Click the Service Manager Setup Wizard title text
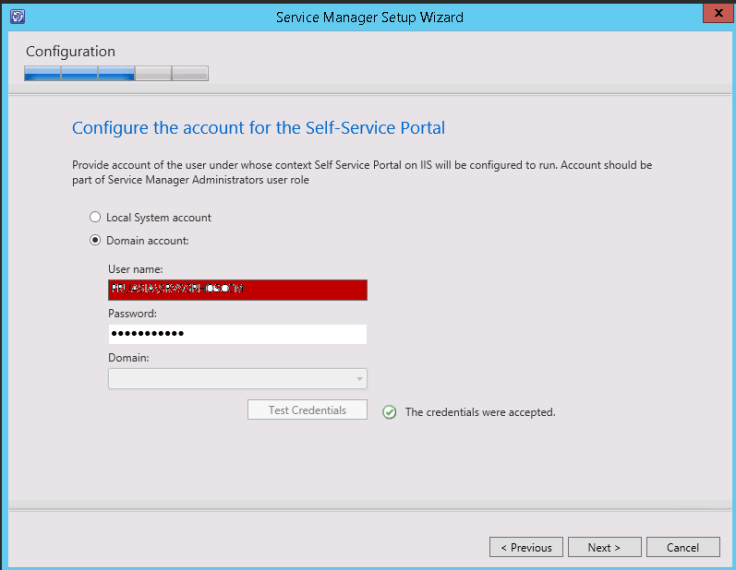Image resolution: width=736 pixels, height=570 pixels. coord(369,17)
